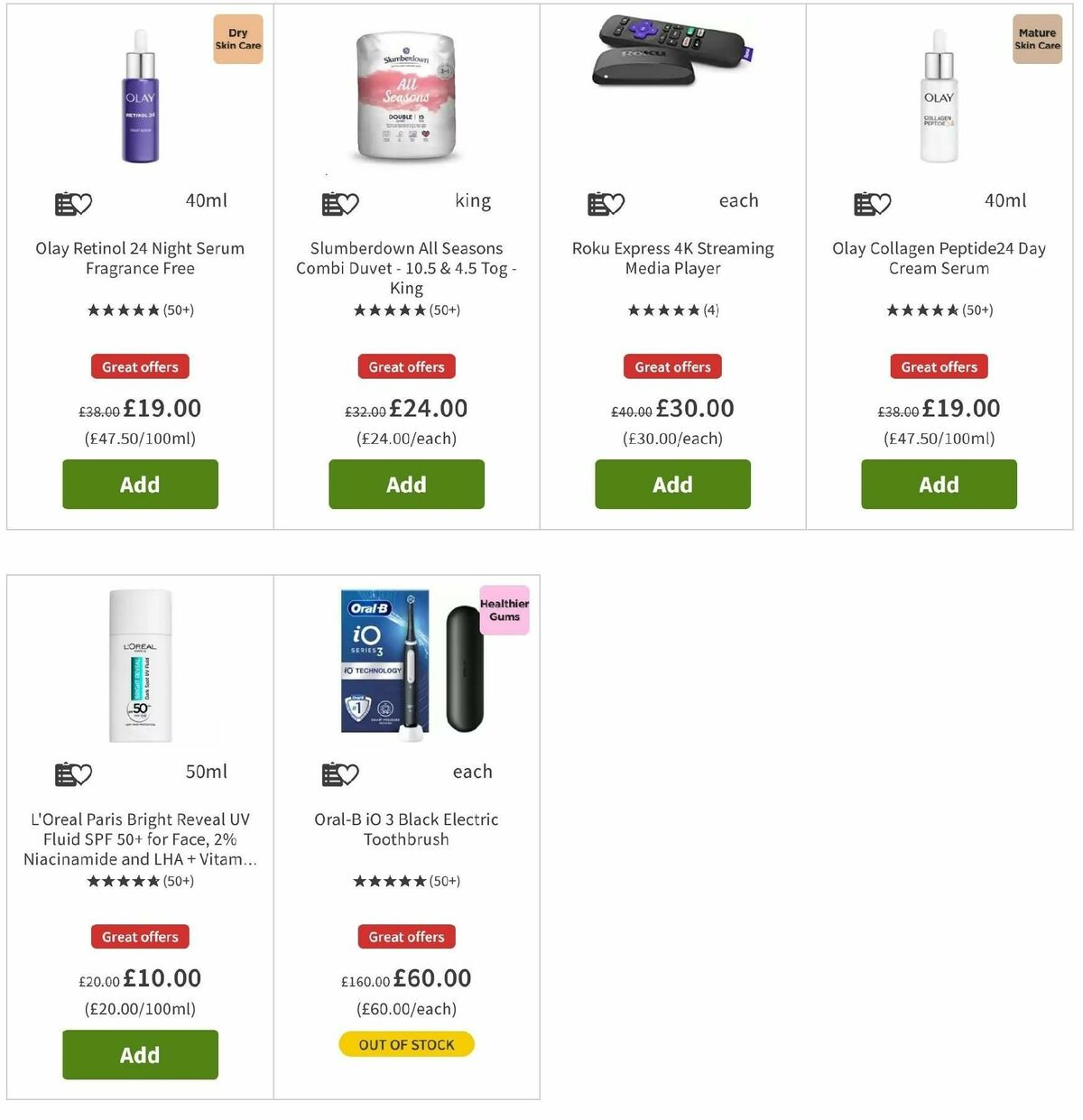1083x1120 pixels.
Task: Click the Mature Skin Care badge
Action: 1036,38
